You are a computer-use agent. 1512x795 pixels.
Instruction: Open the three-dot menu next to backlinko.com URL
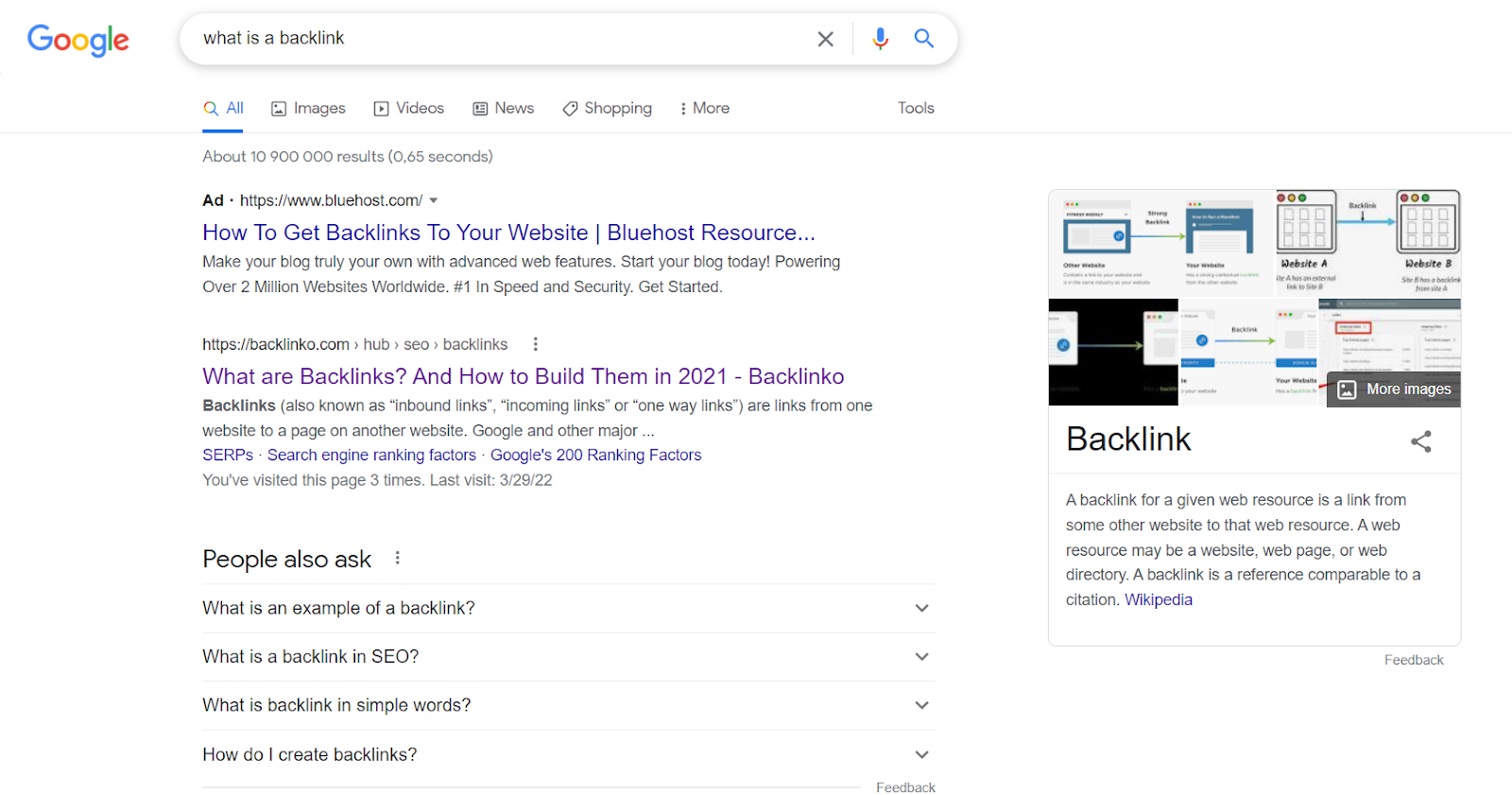coord(536,344)
